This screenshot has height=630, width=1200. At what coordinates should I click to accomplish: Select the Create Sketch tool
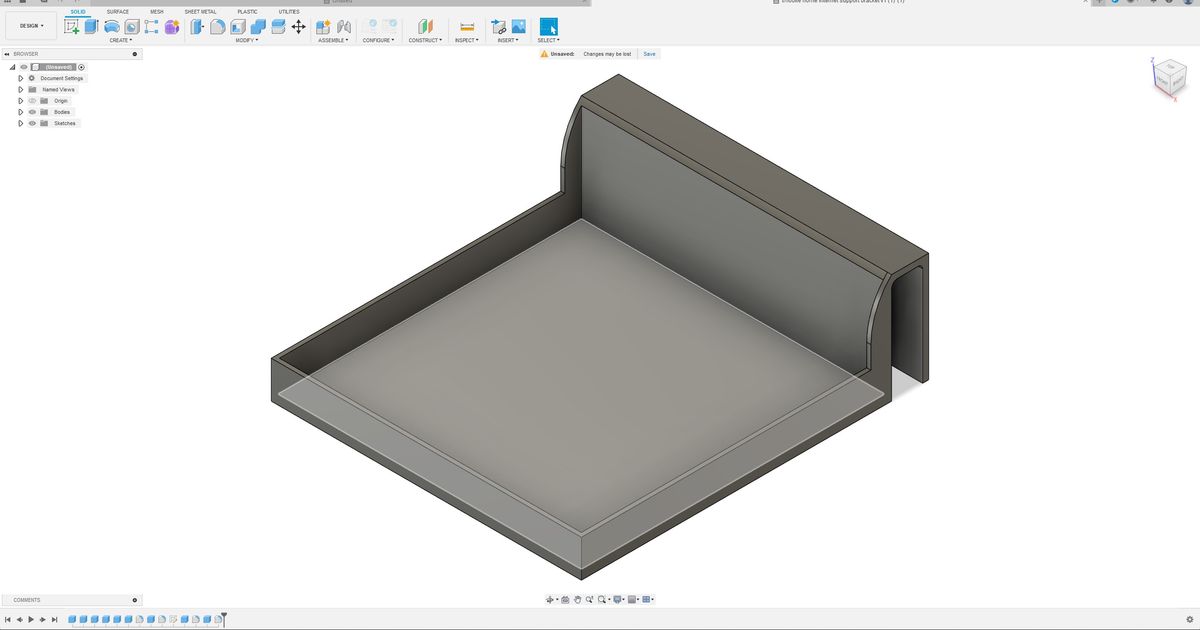click(72, 27)
